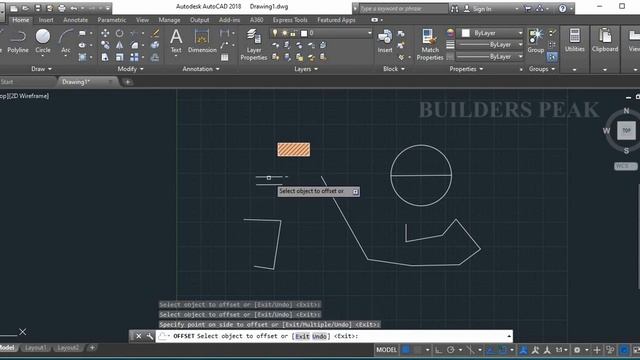The height and width of the screenshot is (360, 640).
Task: Select the Circle draw tool
Action: tap(43, 42)
